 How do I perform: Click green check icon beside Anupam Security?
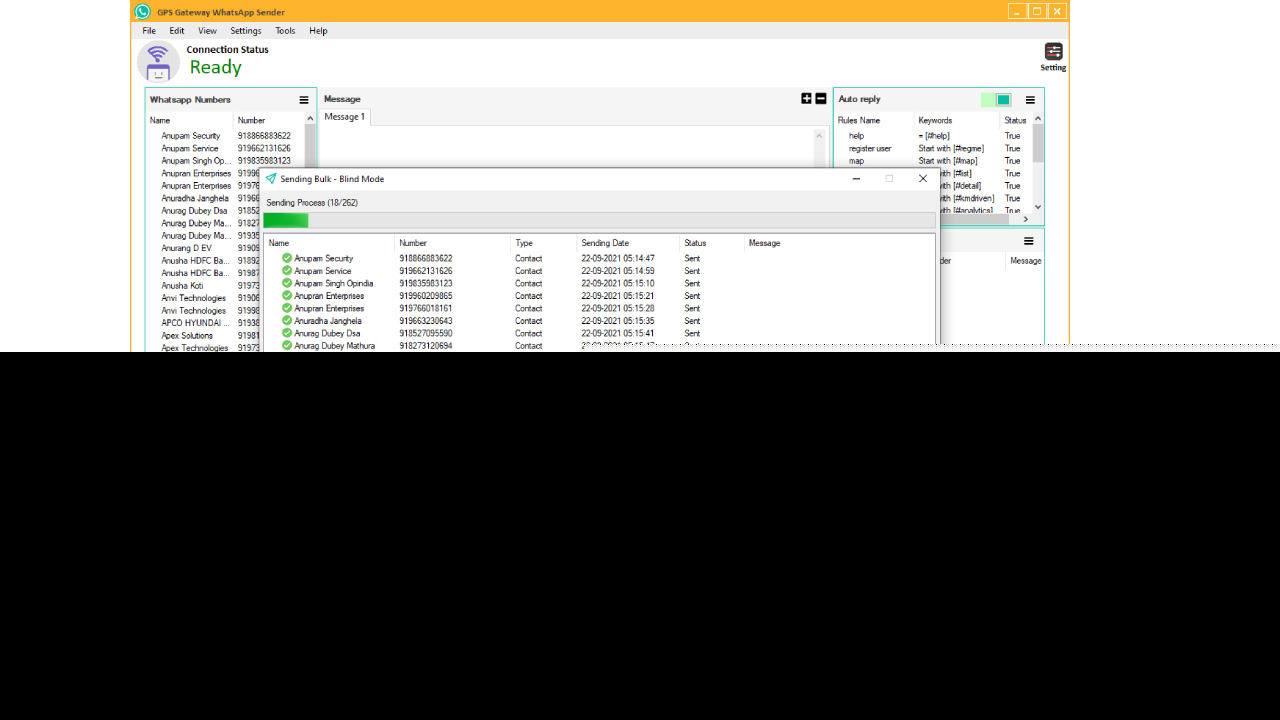[x=287, y=258]
